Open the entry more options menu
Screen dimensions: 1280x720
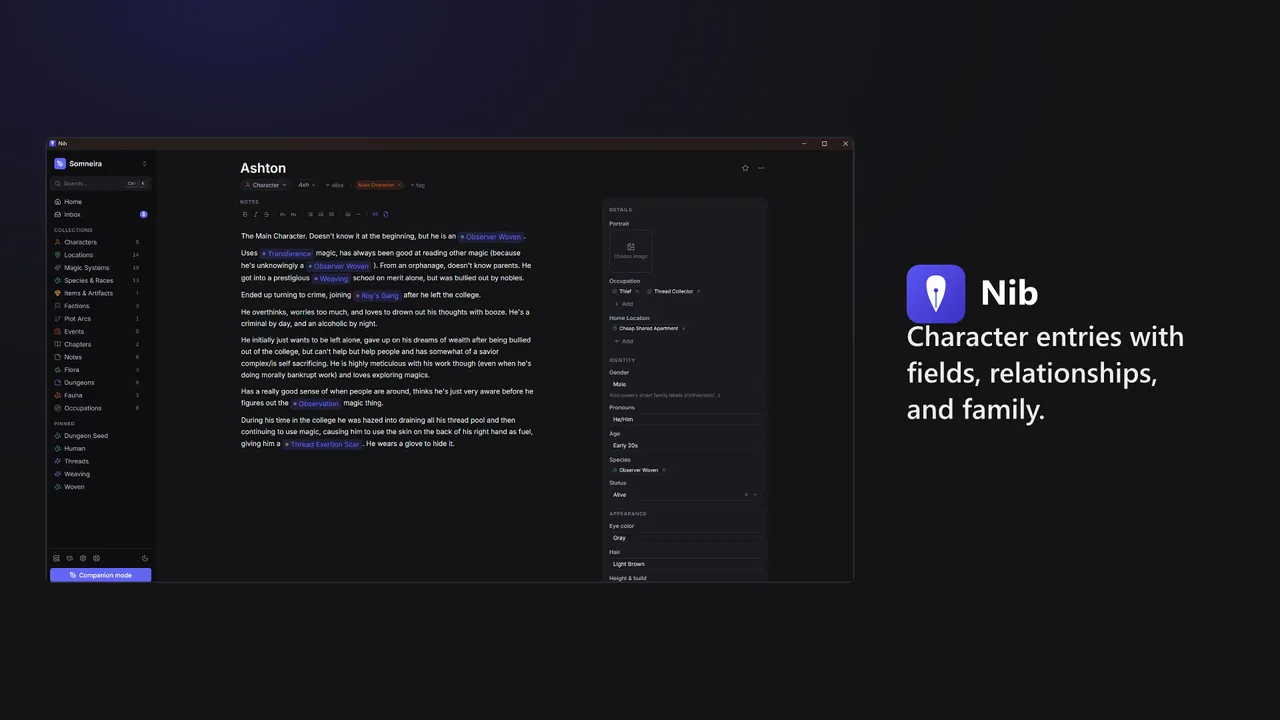761,168
